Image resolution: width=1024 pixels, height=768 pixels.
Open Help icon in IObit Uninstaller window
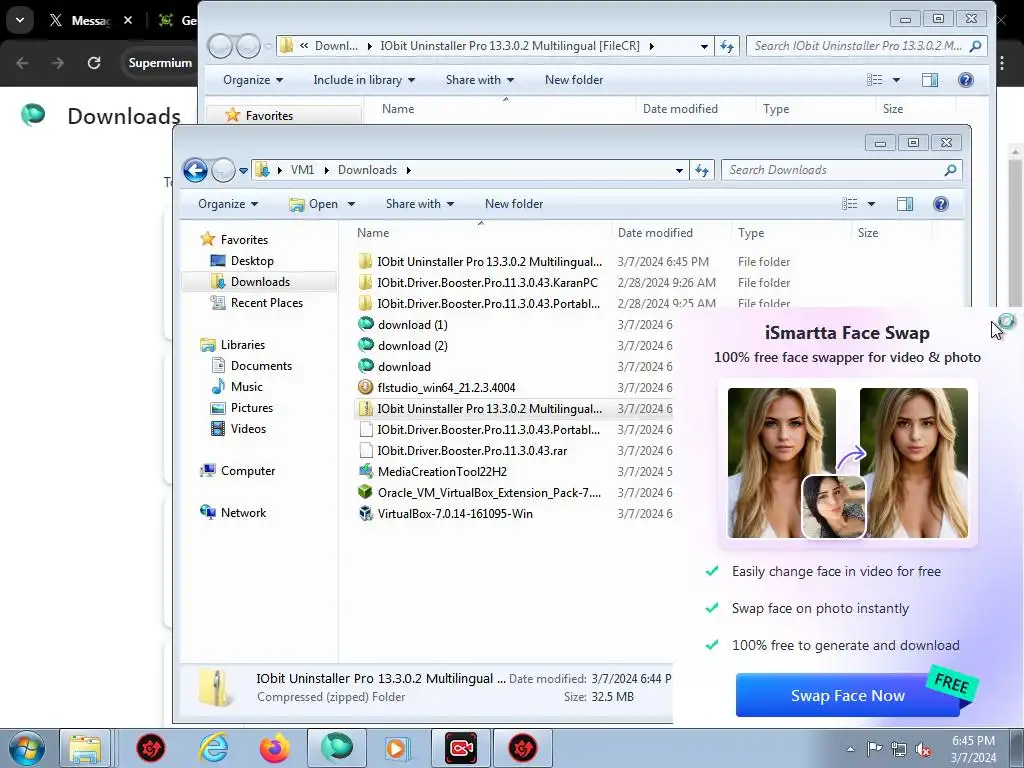coord(965,80)
